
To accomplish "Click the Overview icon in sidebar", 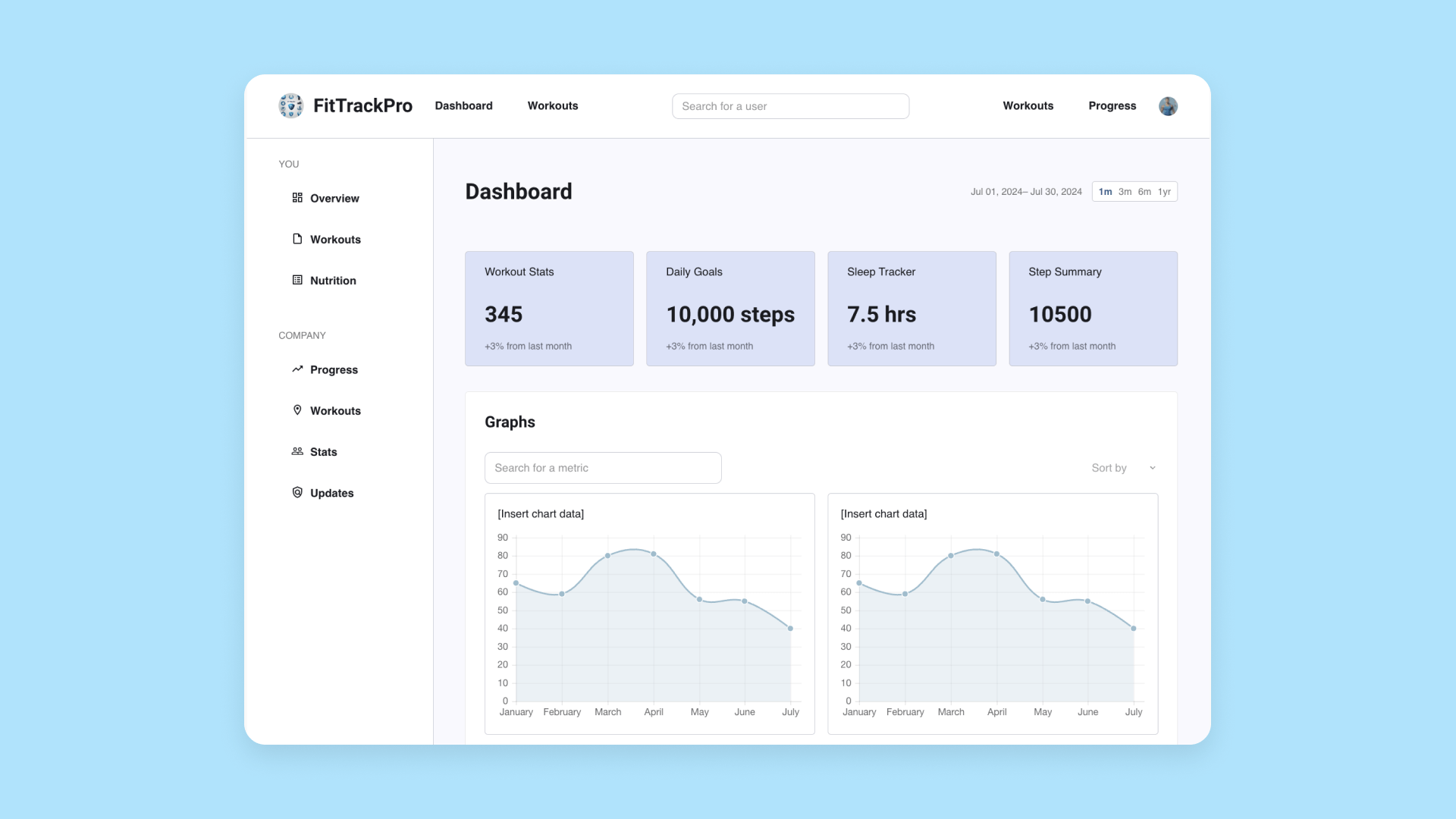I will coord(297,197).
